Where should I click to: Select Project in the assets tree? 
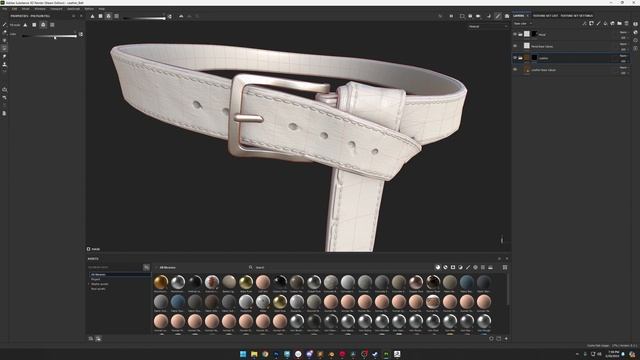click(96, 280)
